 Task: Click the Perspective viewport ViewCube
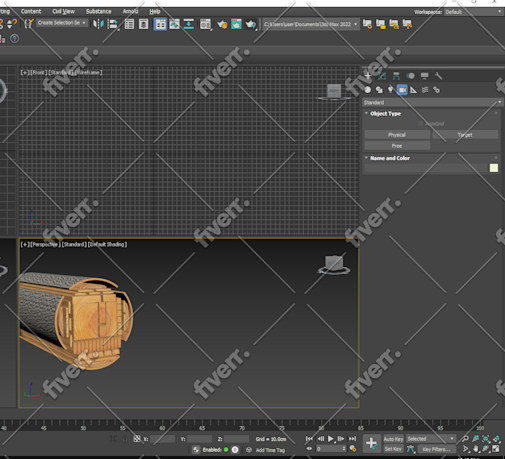pos(334,265)
